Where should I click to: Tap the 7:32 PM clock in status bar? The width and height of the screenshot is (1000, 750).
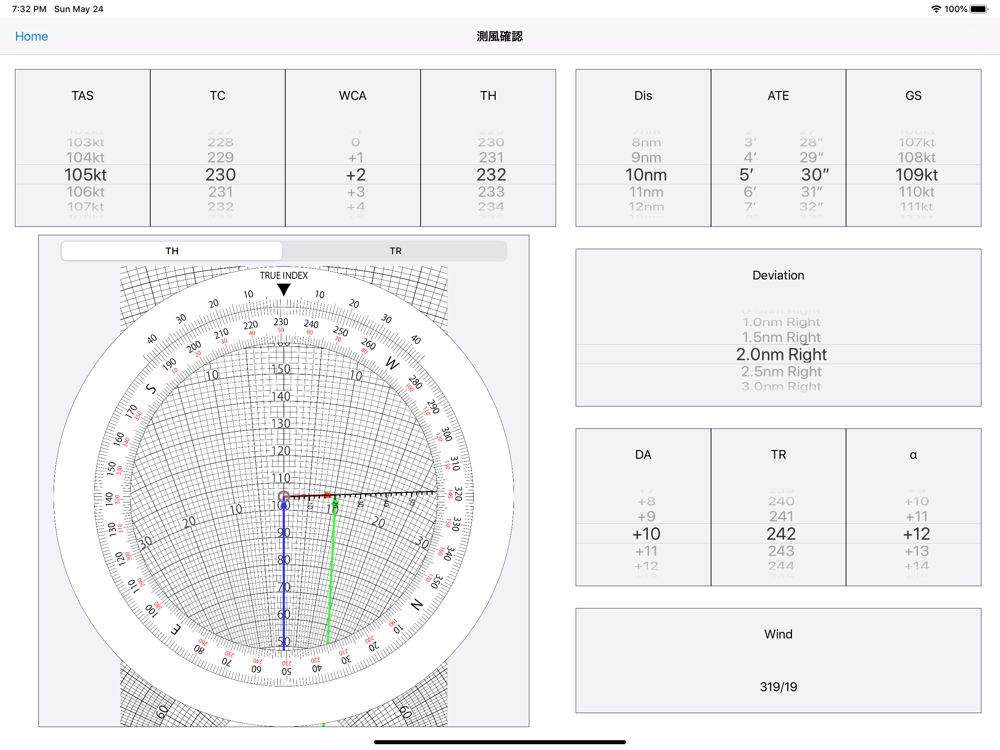coord(29,9)
